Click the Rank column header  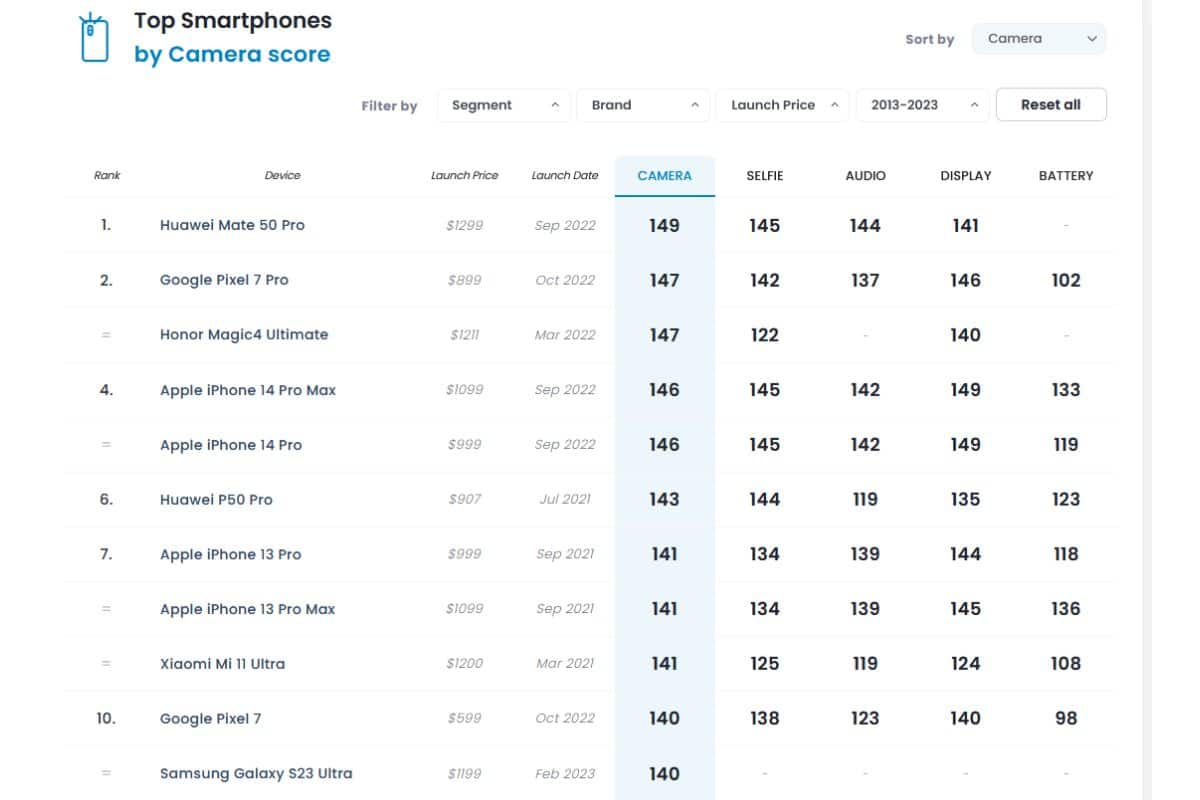point(107,176)
